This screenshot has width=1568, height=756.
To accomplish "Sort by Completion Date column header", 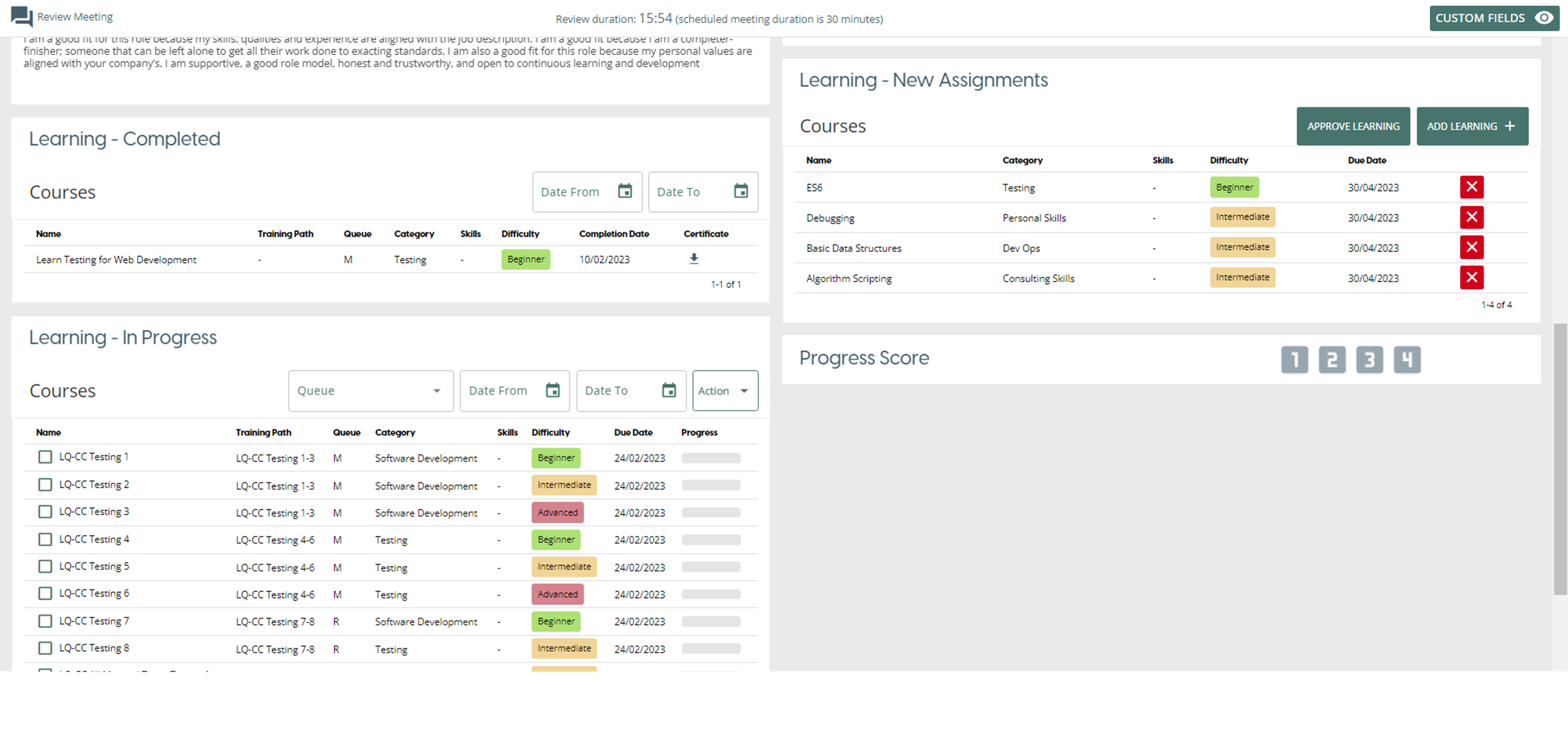I will pos(613,234).
